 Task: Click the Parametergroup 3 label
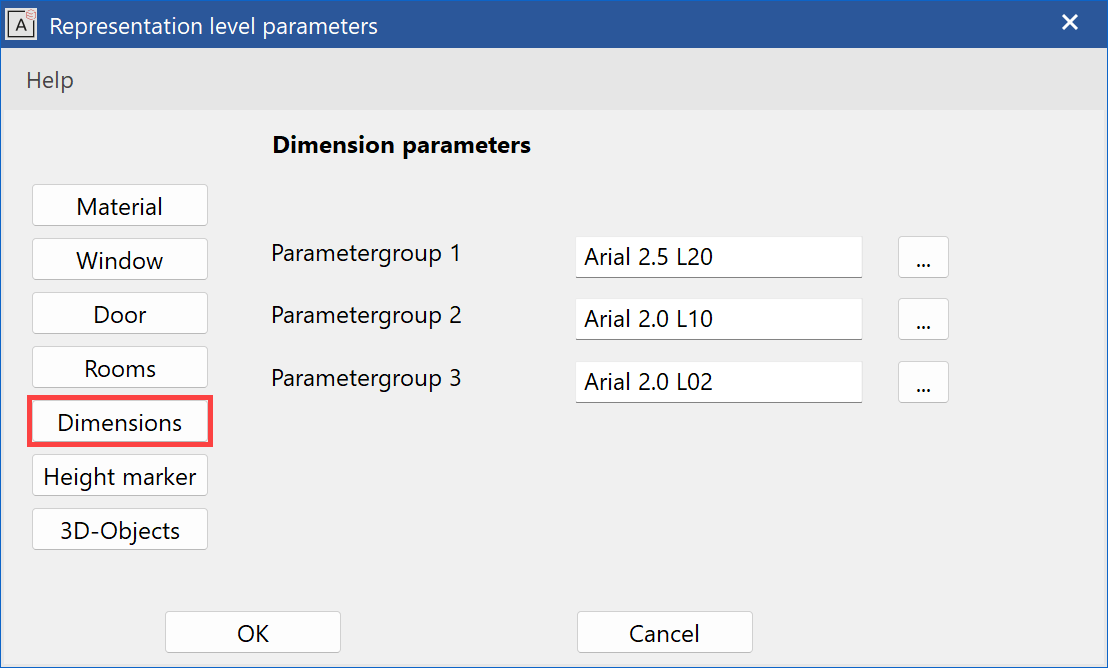click(366, 378)
